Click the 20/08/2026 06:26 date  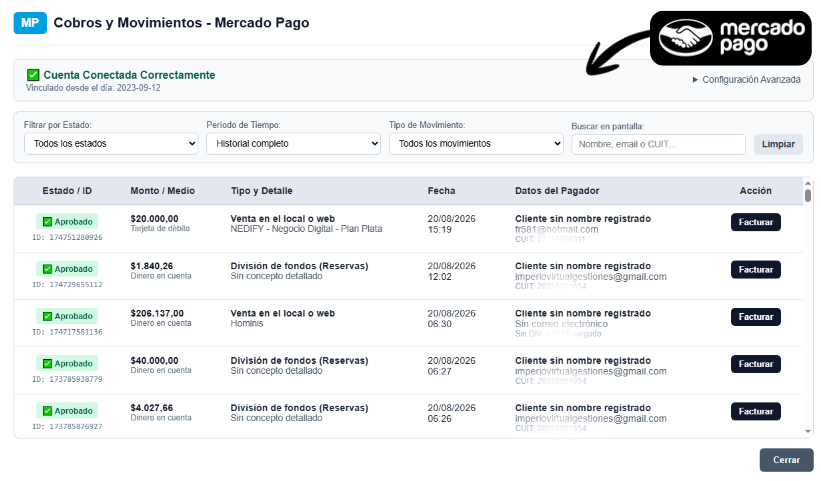[451, 413]
